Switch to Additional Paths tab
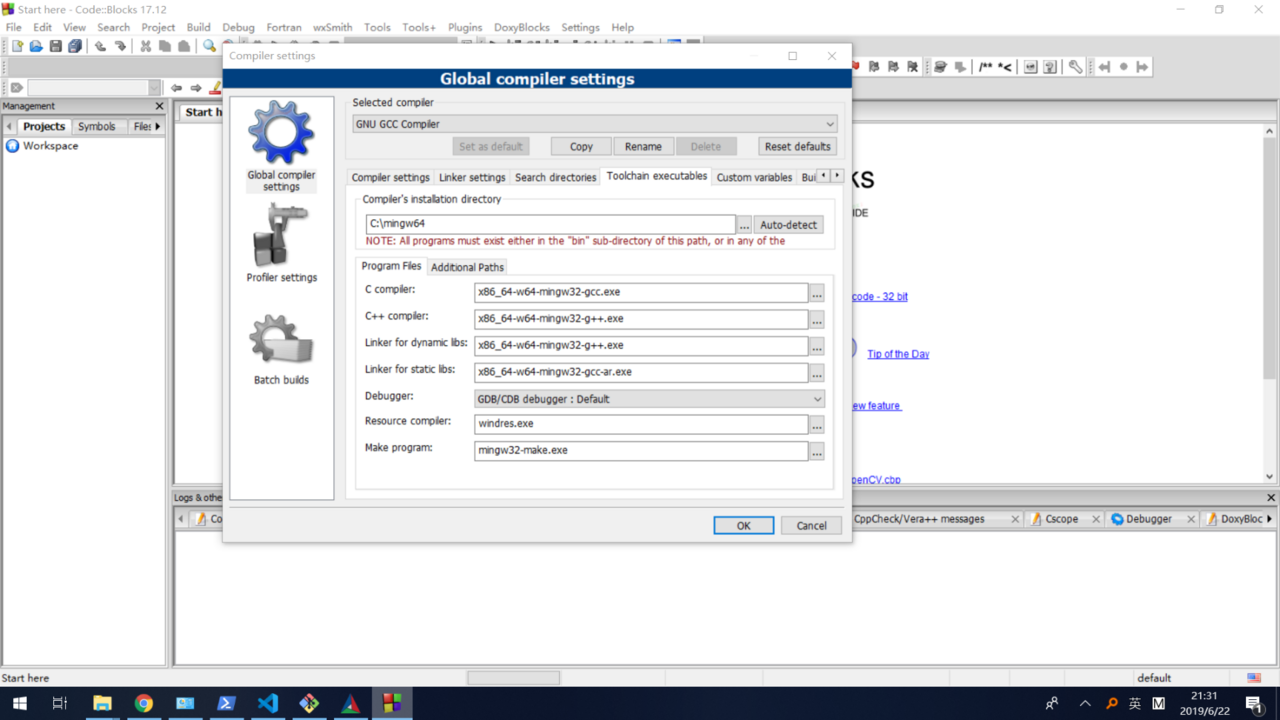Screen dimensions: 1280x720 pyautogui.click(x=467, y=267)
